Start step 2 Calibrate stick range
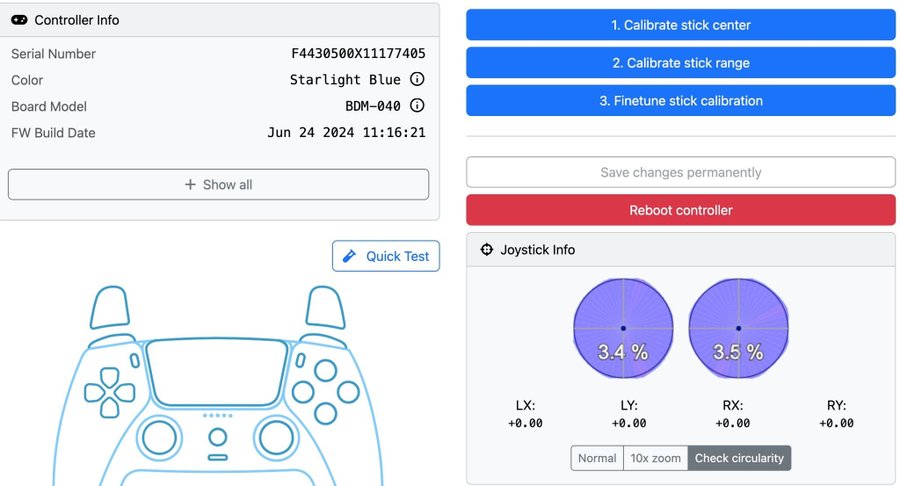This screenshot has height=486, width=900. pyautogui.click(x=680, y=63)
